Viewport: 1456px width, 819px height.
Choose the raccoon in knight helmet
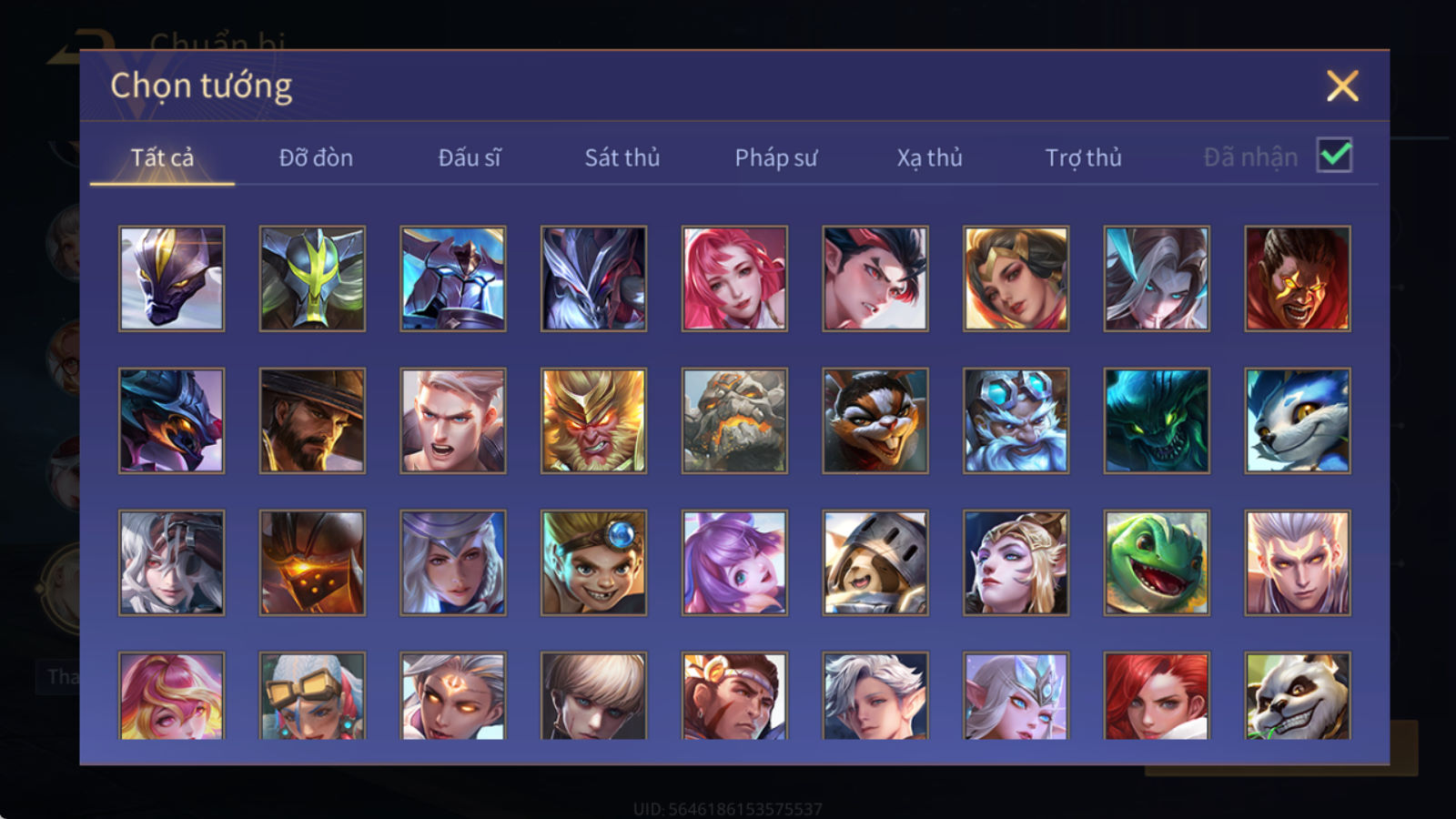tap(875, 562)
